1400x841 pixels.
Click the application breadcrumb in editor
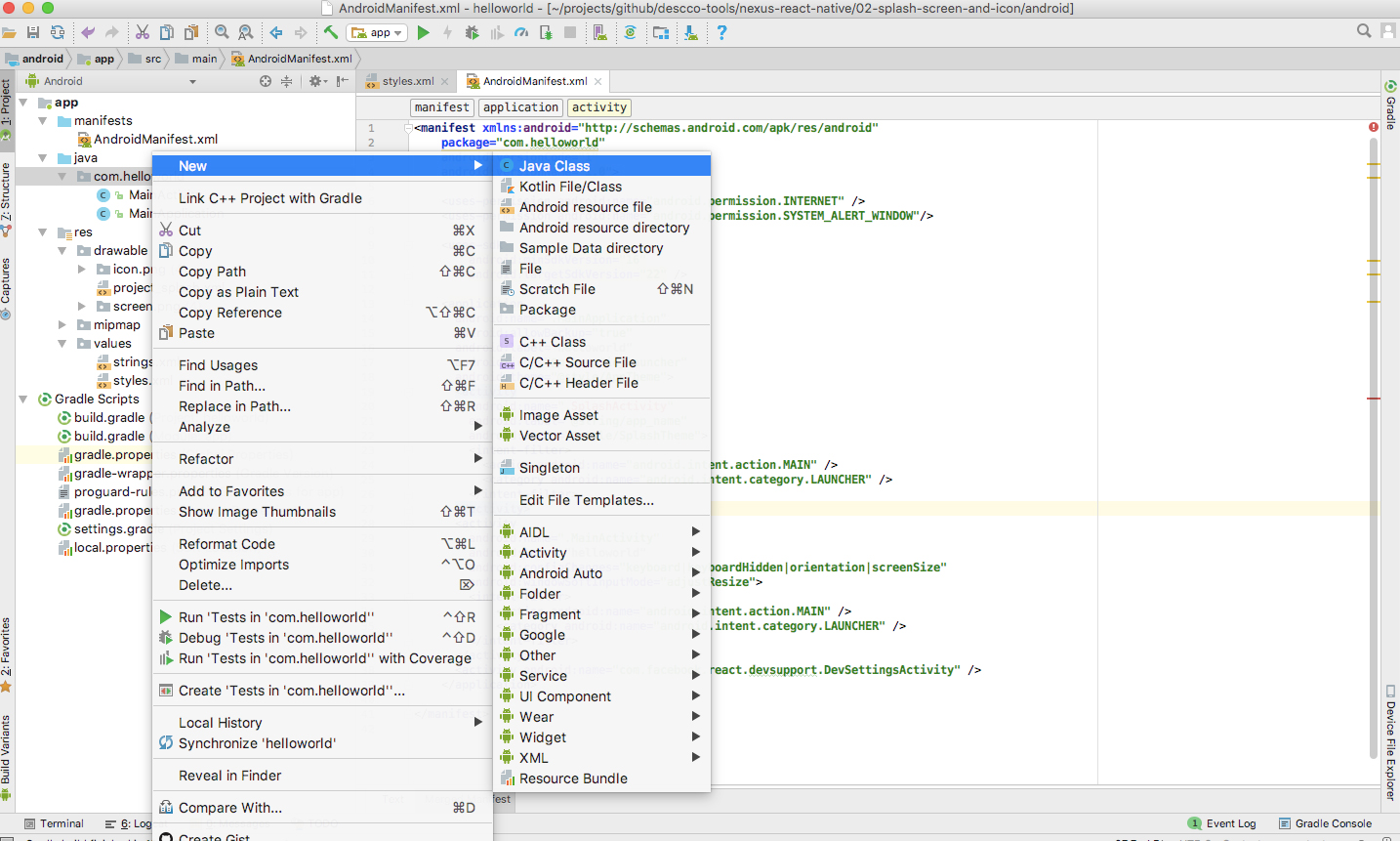coord(521,107)
